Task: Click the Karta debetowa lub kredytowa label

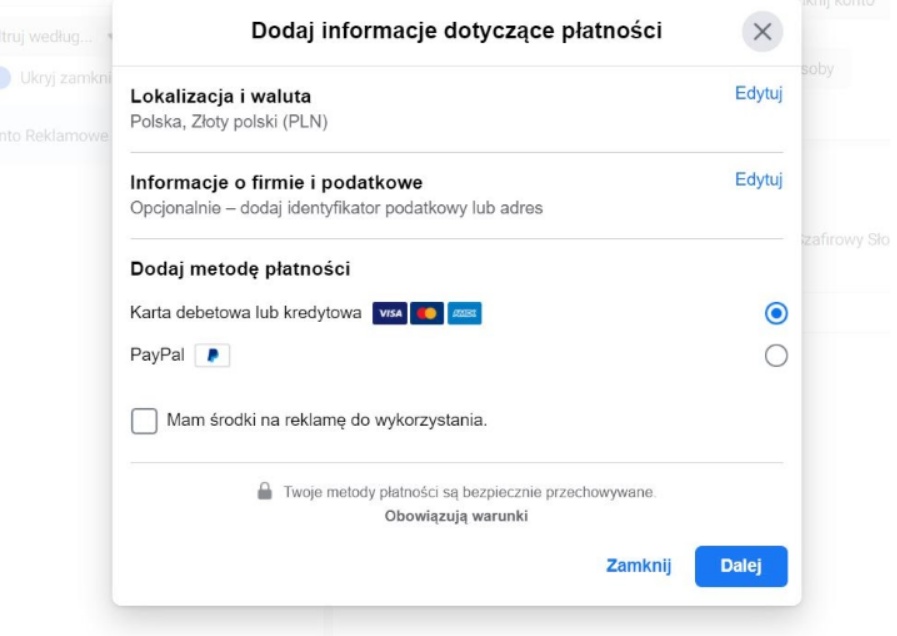Action: (245, 313)
